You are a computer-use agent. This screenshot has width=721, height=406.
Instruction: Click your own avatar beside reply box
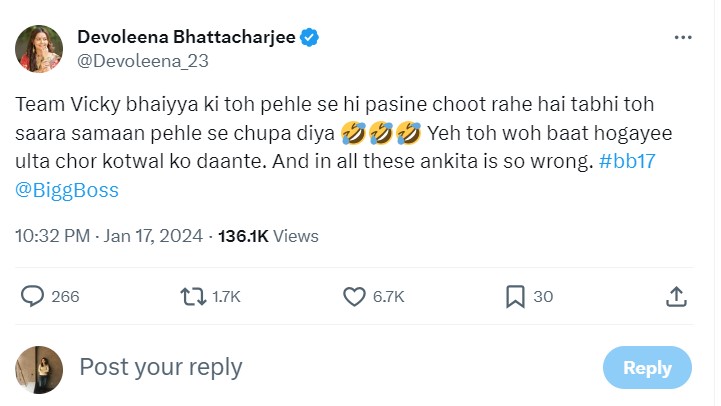coord(39,367)
